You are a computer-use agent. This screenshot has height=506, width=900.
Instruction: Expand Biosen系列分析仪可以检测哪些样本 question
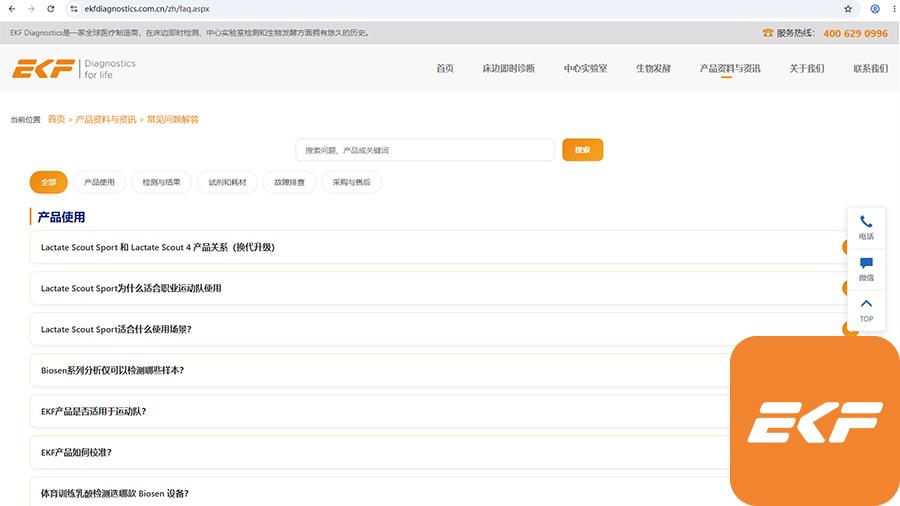pyautogui.click(x=380, y=370)
